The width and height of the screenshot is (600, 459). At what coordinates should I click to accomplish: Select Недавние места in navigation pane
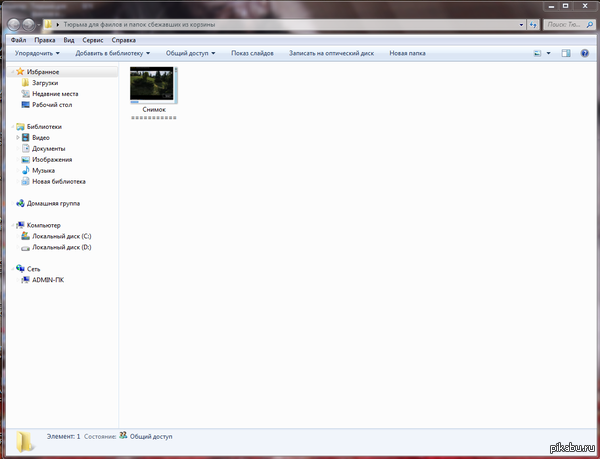coord(55,94)
